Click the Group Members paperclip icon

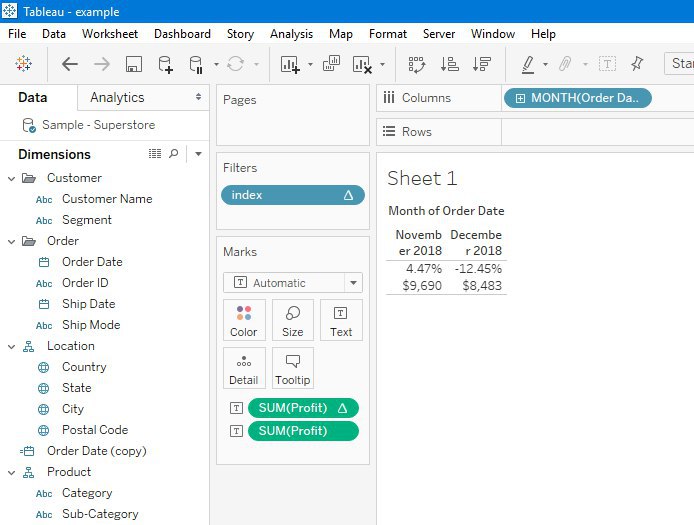coord(565,64)
